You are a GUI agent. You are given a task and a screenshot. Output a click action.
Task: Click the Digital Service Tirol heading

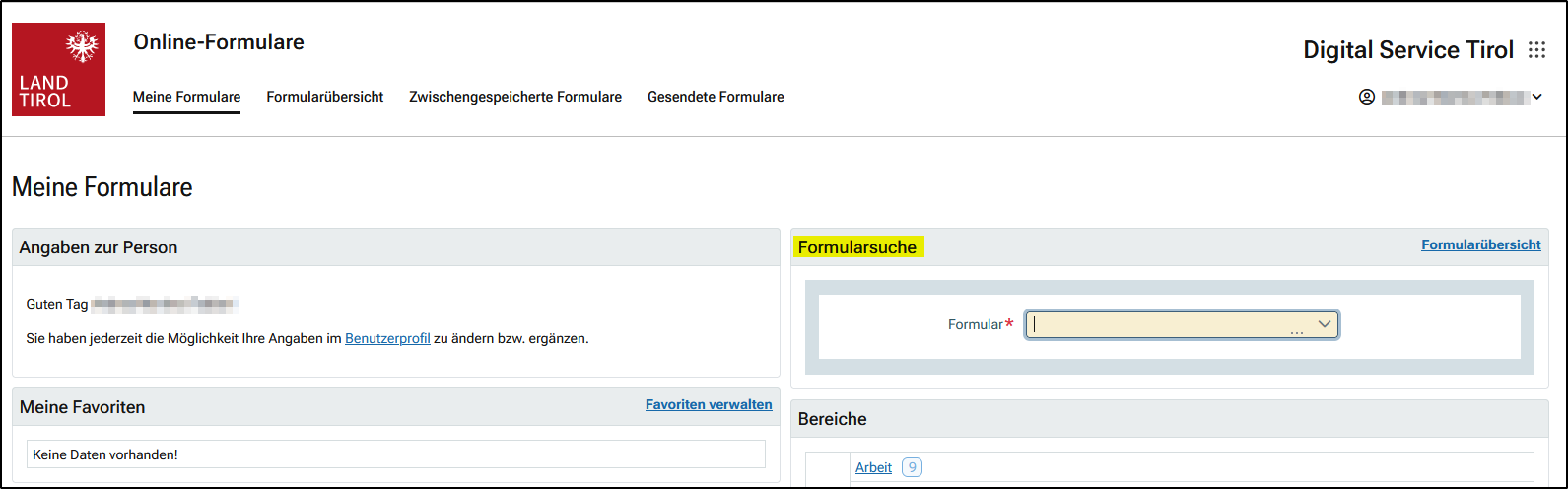(1407, 50)
